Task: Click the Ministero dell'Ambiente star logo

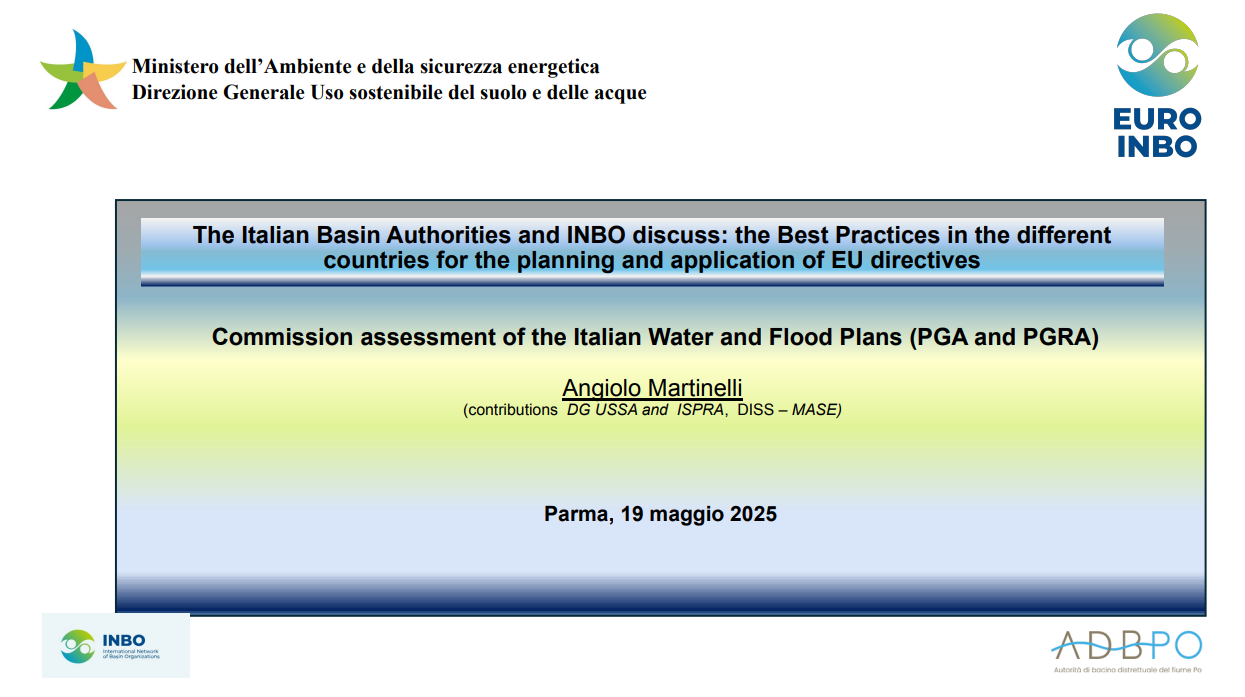Action: point(83,70)
